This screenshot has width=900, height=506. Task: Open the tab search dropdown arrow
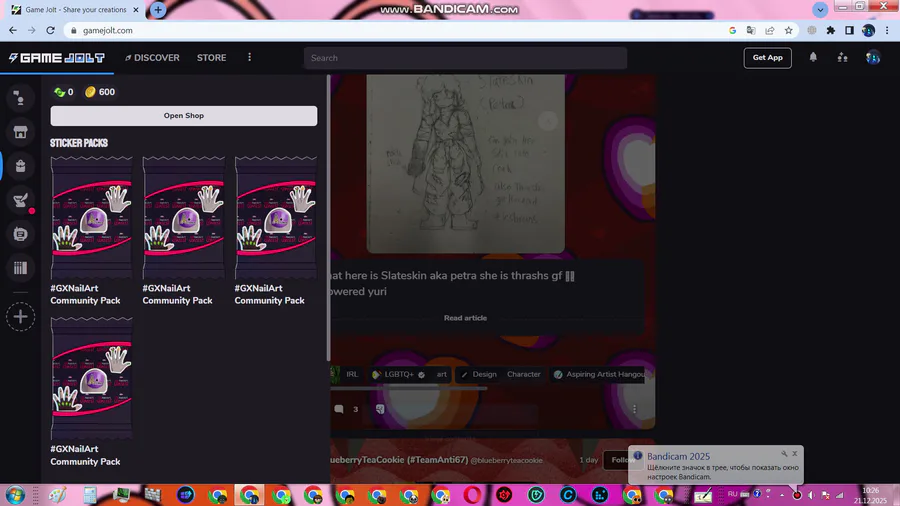[x=820, y=10]
